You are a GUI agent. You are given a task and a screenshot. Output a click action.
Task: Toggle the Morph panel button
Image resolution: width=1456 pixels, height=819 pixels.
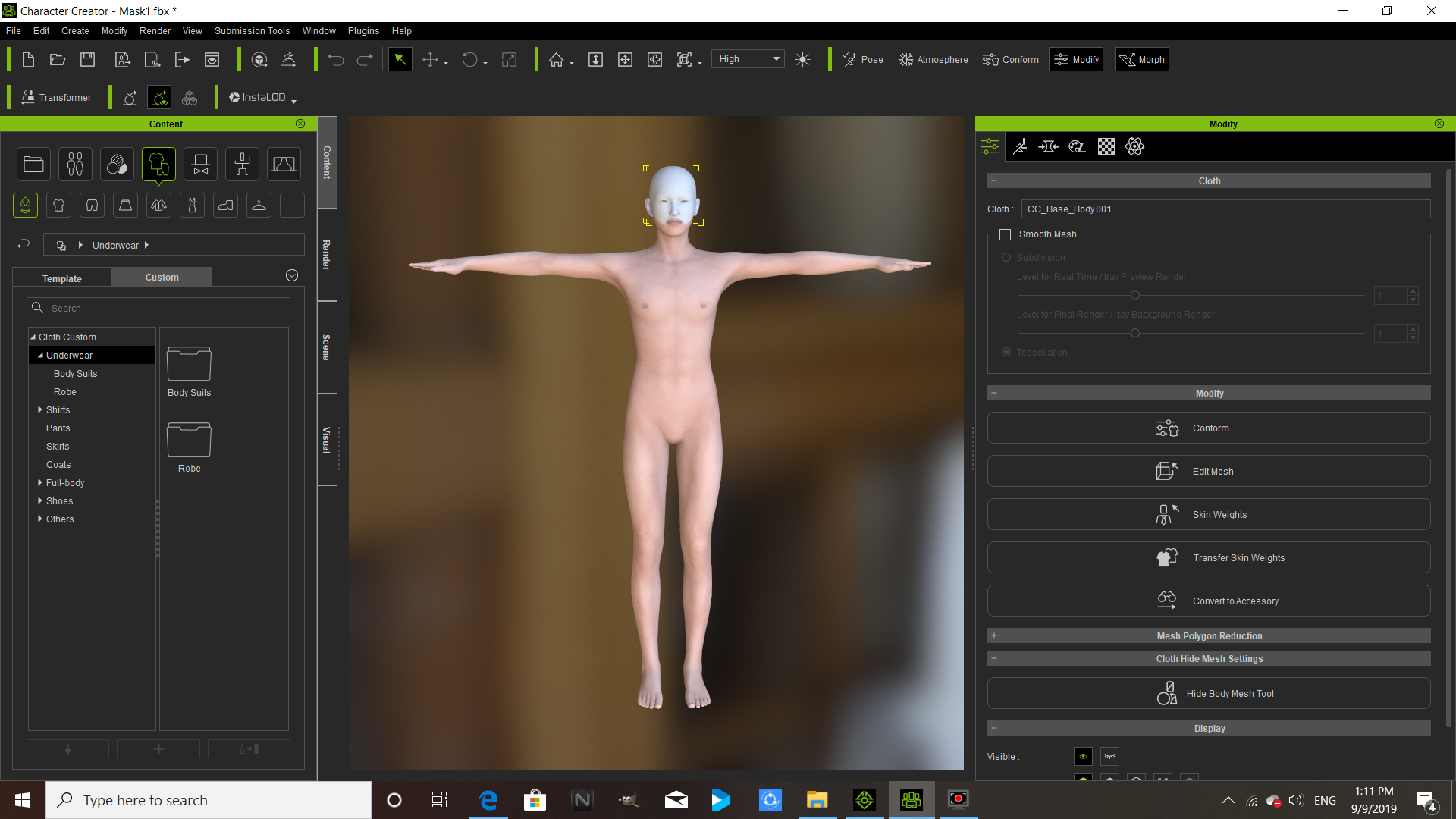[1141, 60]
